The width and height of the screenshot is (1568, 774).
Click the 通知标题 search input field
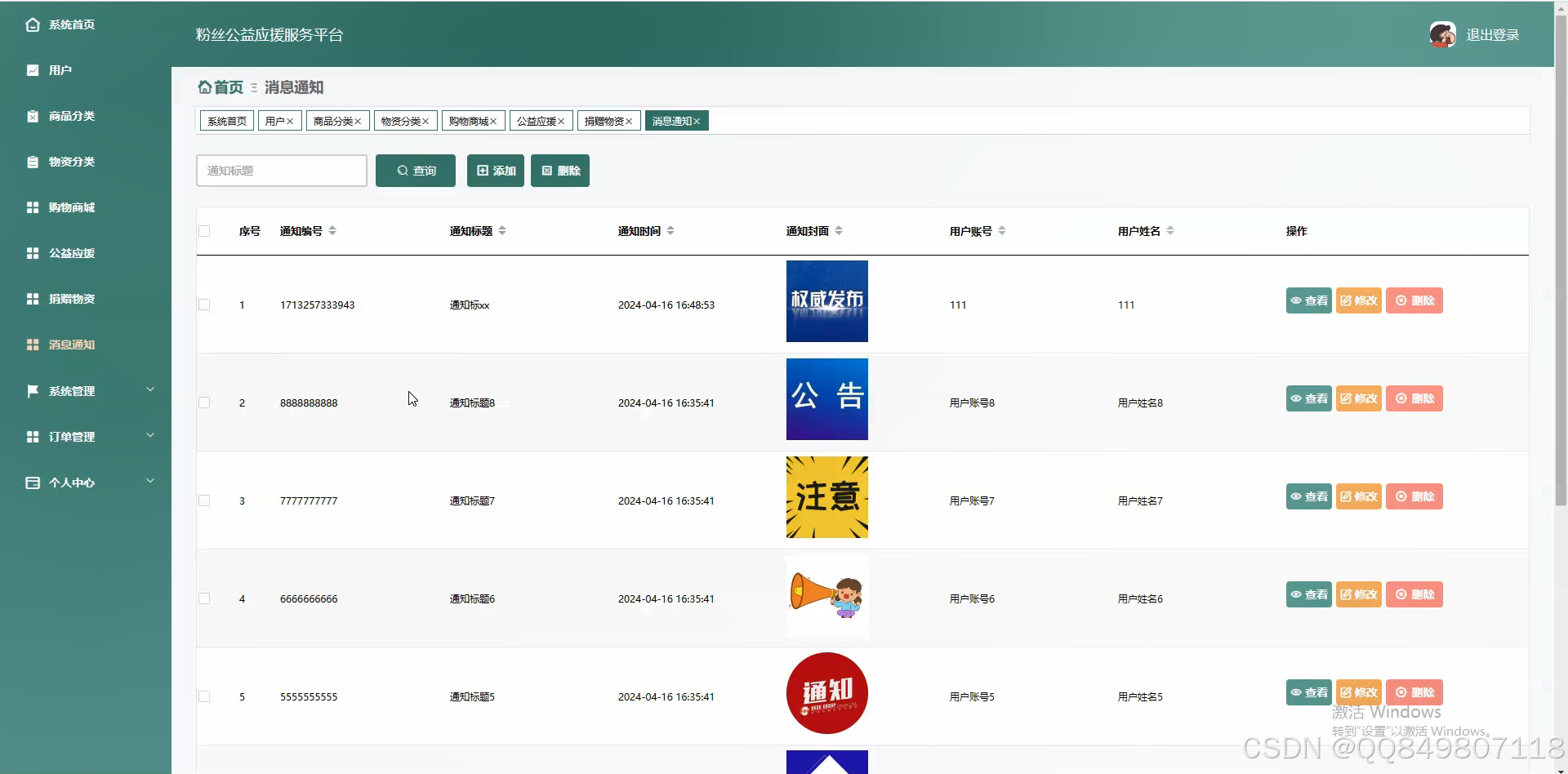point(282,171)
